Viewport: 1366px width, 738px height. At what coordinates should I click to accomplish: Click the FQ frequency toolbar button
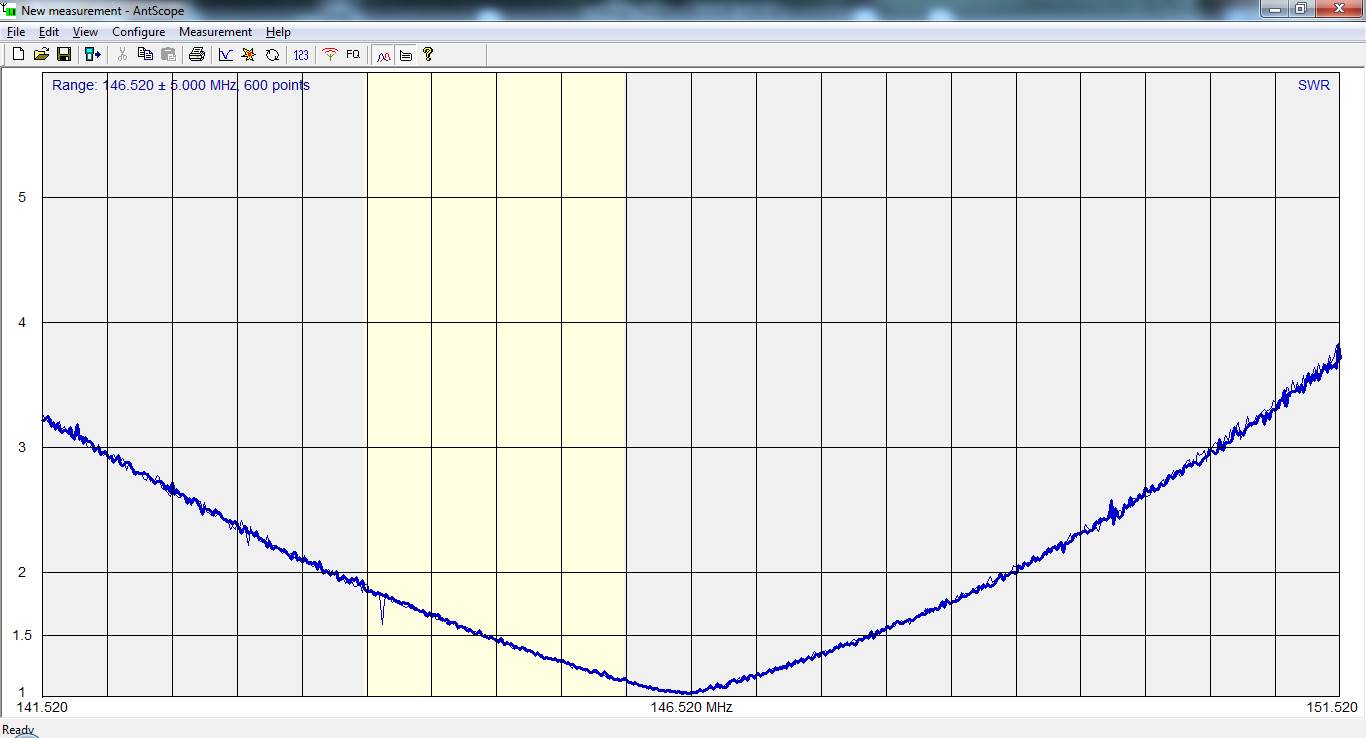point(353,55)
